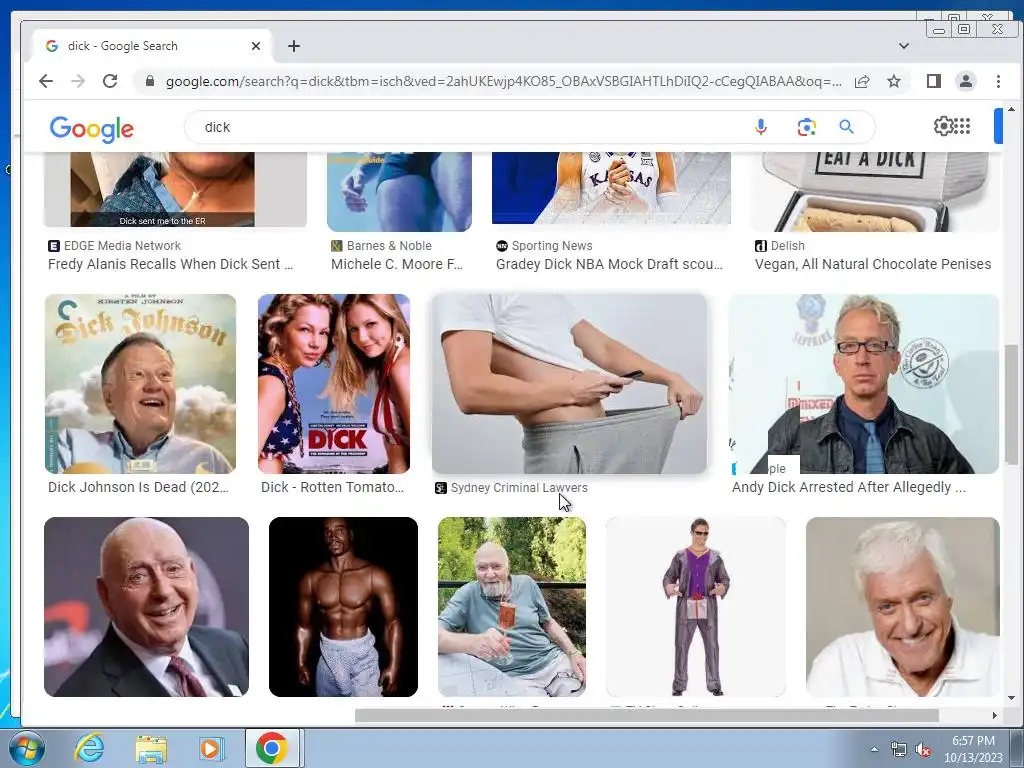Click 'Dick Johnson Is Dead (202...' title
This screenshot has width=1024, height=768.
click(138, 487)
